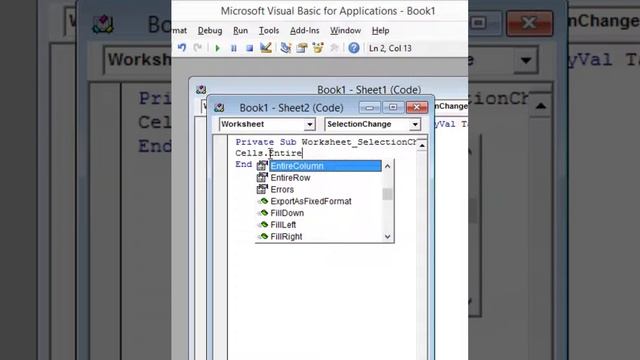This screenshot has width=640, height=360.
Task: Open the Run menu
Action: [240, 31]
